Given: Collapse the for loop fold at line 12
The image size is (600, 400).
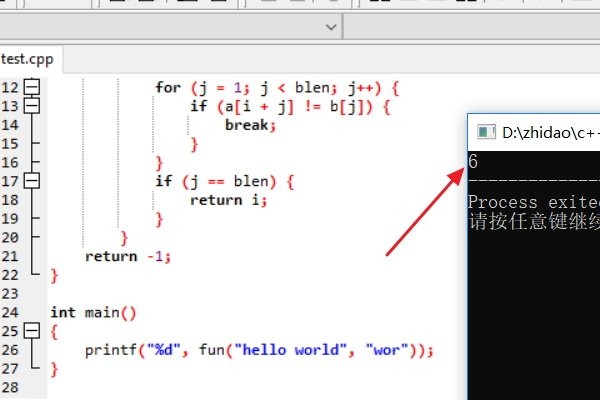Looking at the screenshot, I should click(33, 87).
